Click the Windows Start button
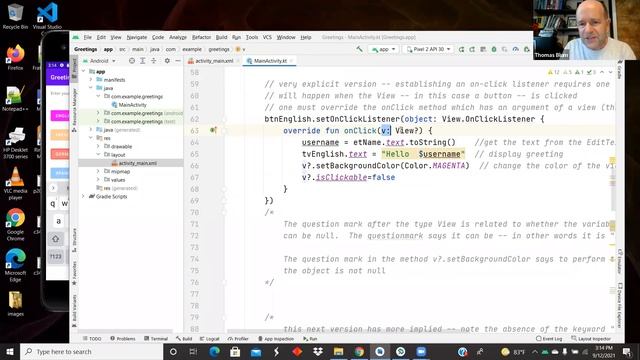640x360 pixels. pyautogui.click(x=10, y=351)
